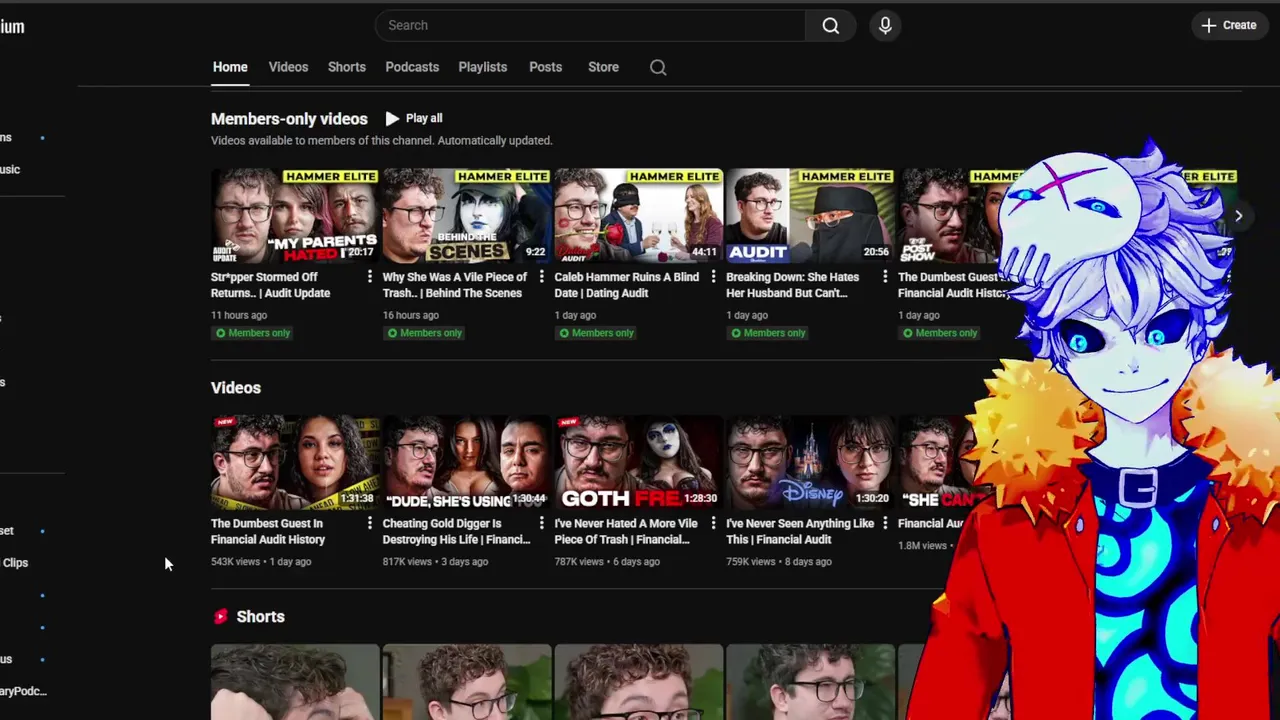The height and width of the screenshot is (720, 1280).
Task: Switch to the Posts tab
Action: (545, 67)
